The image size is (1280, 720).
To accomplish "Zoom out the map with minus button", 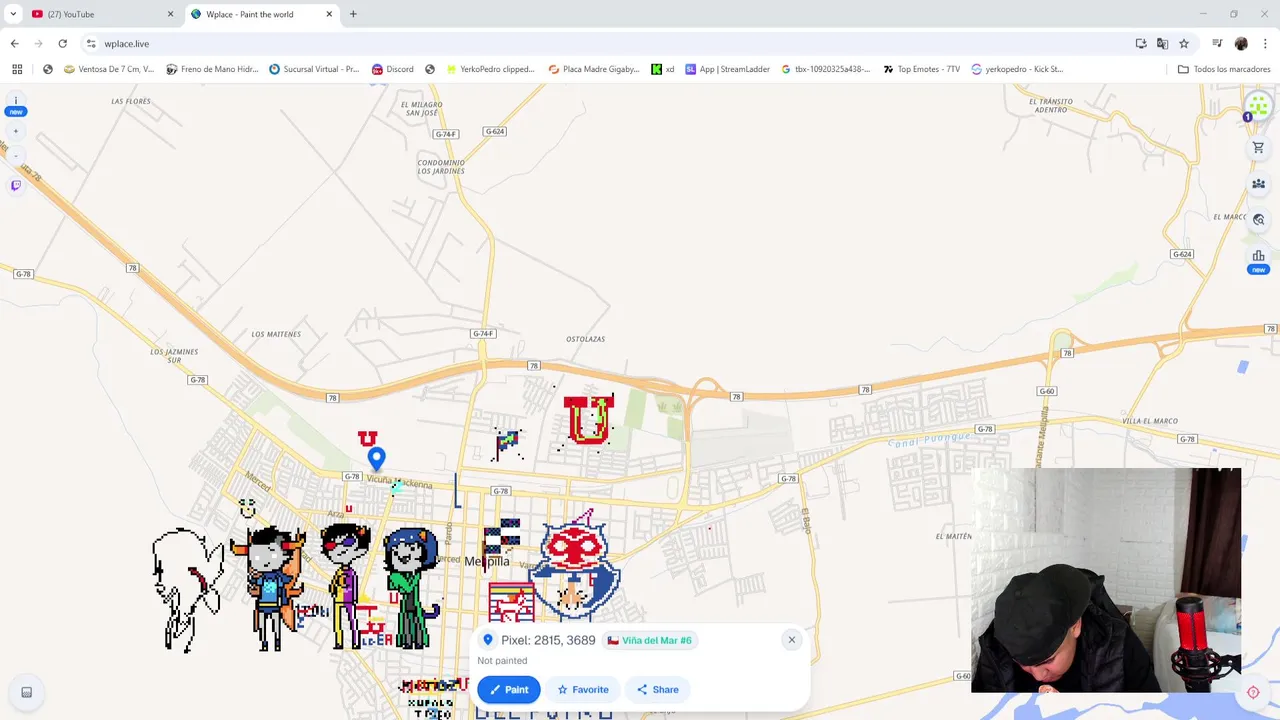I will 16,155.
